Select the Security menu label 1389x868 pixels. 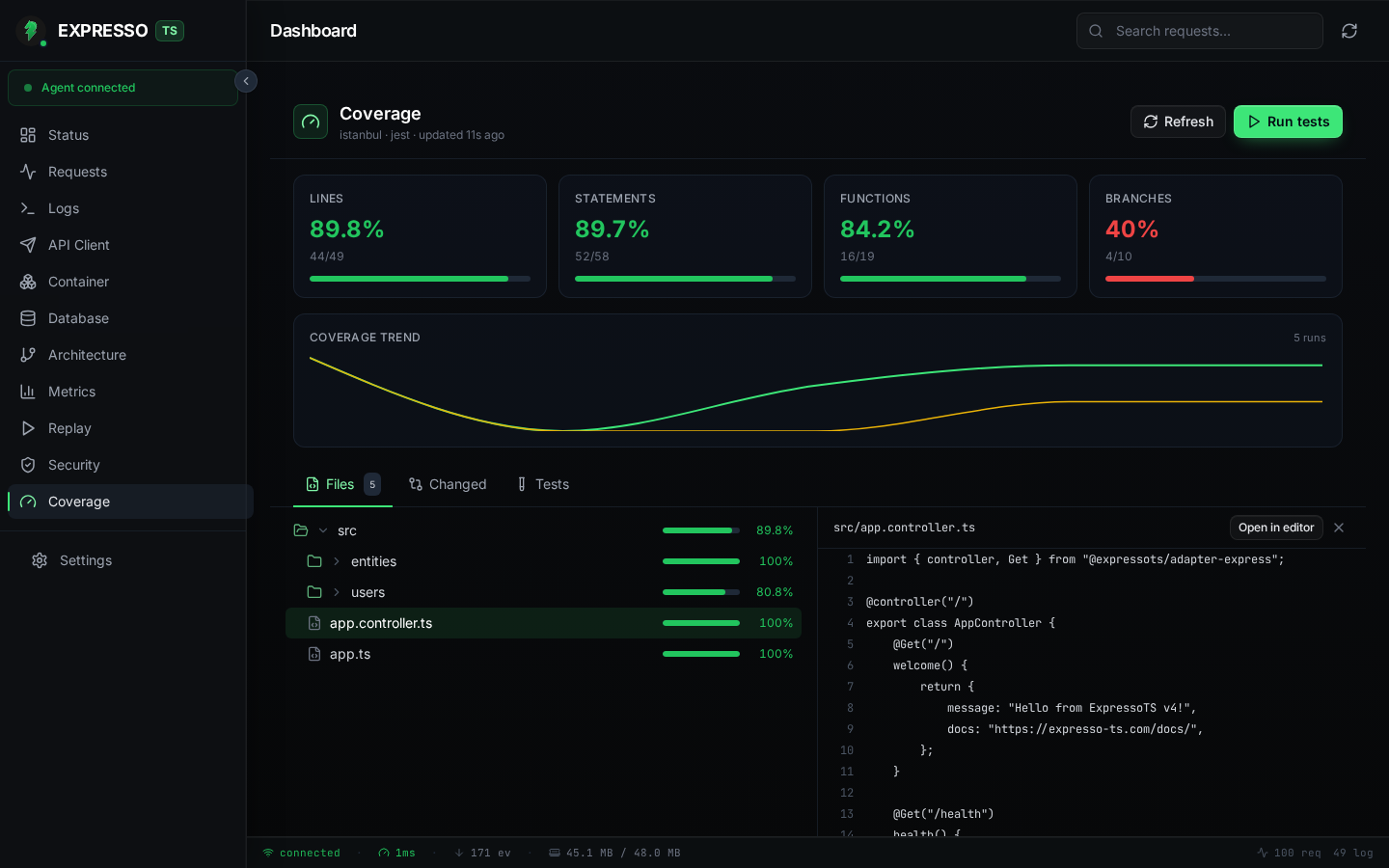(73, 465)
